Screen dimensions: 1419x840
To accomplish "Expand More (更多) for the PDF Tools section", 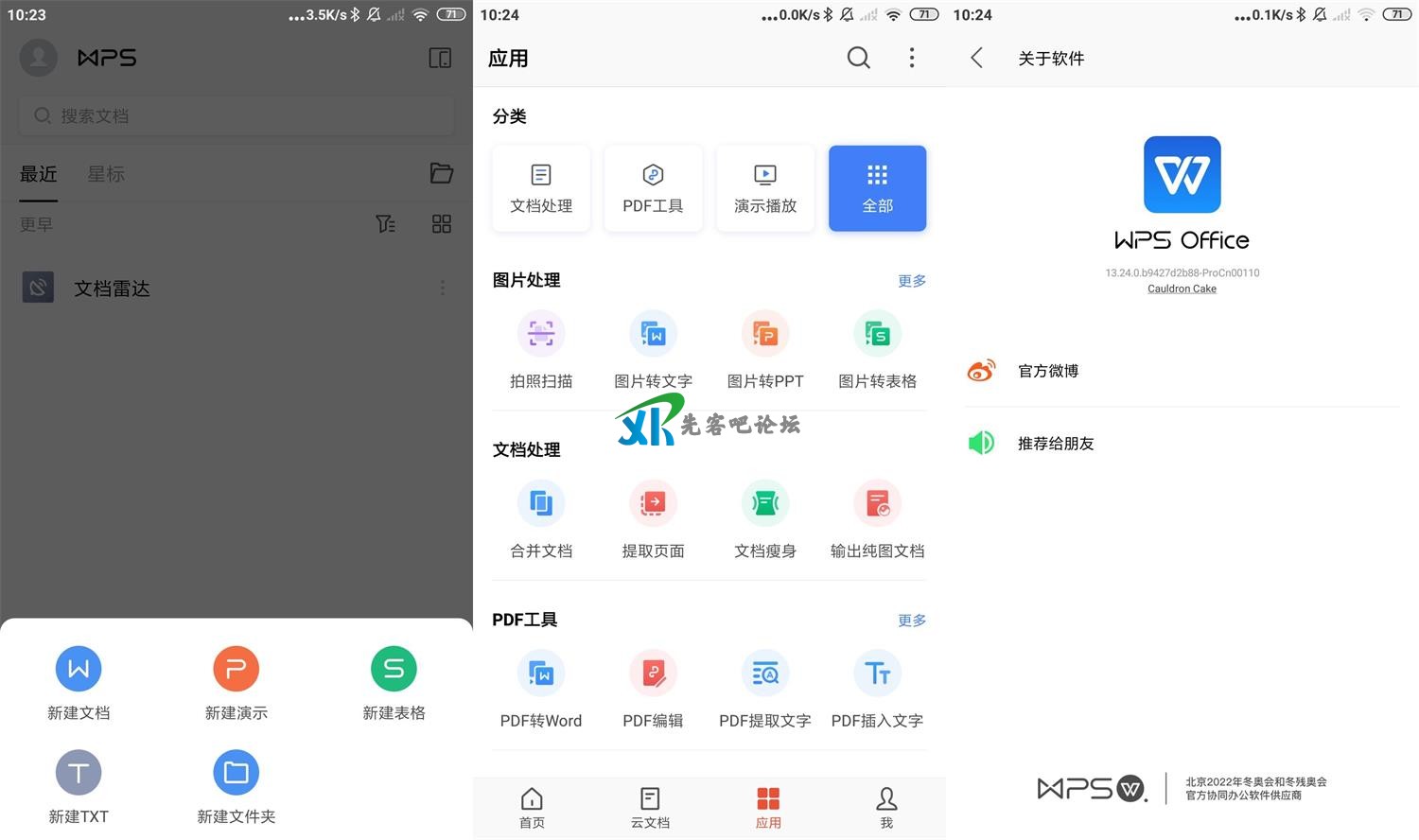I will tap(911, 621).
